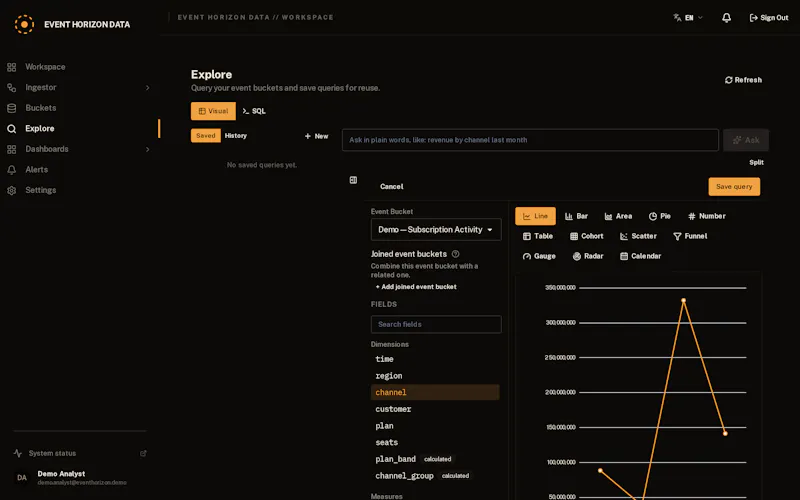Click the notifications bell icon
The height and width of the screenshot is (500, 800).
(727, 17)
